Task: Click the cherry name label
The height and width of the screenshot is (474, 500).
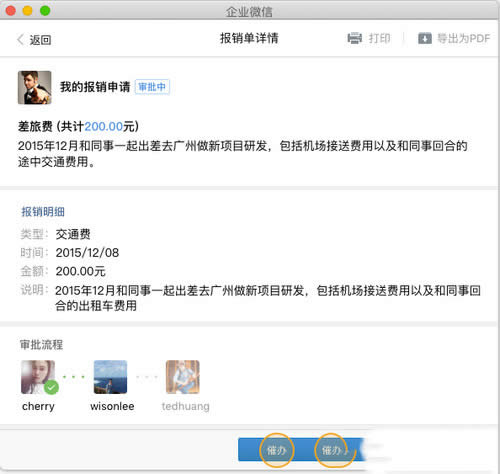Action: pyautogui.click(x=38, y=407)
